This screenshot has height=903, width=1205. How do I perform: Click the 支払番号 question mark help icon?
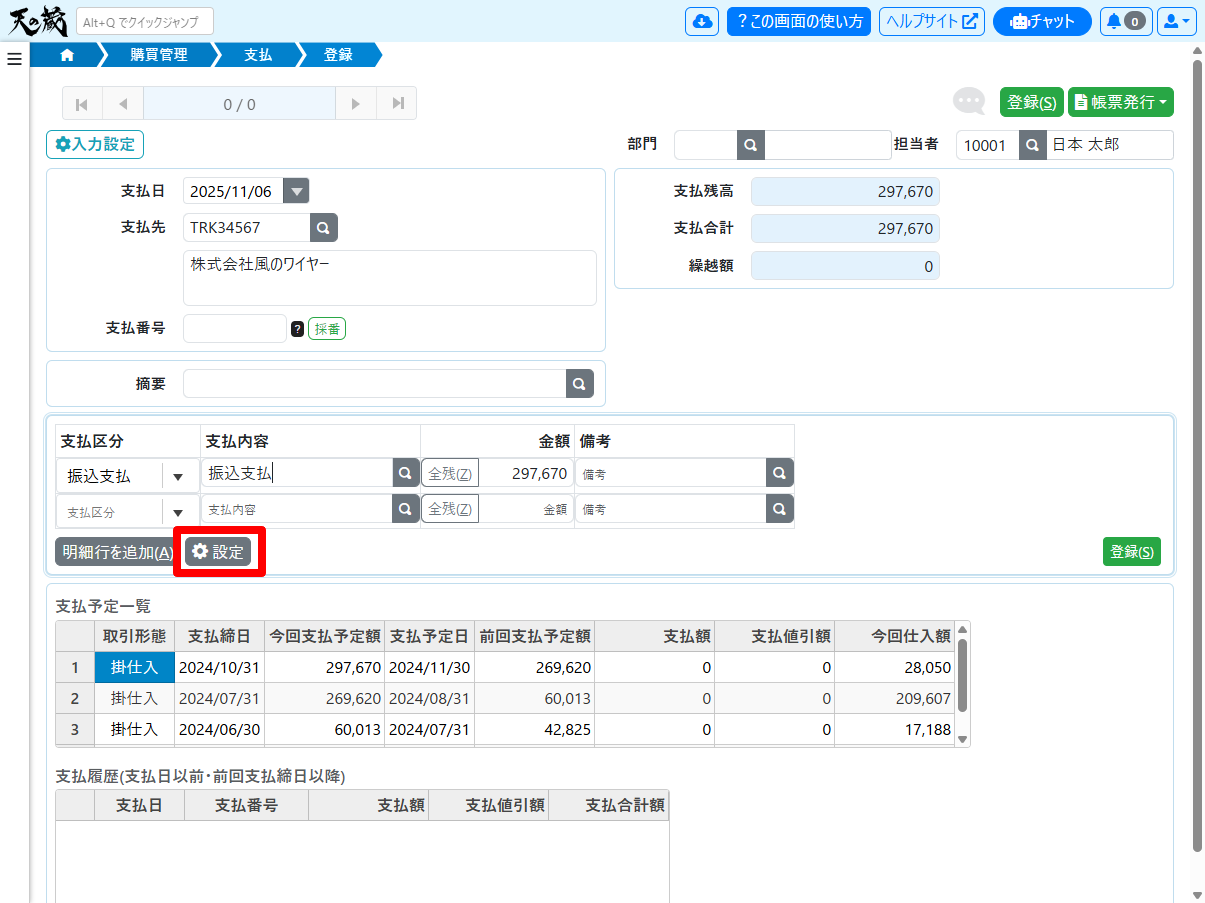(x=297, y=329)
